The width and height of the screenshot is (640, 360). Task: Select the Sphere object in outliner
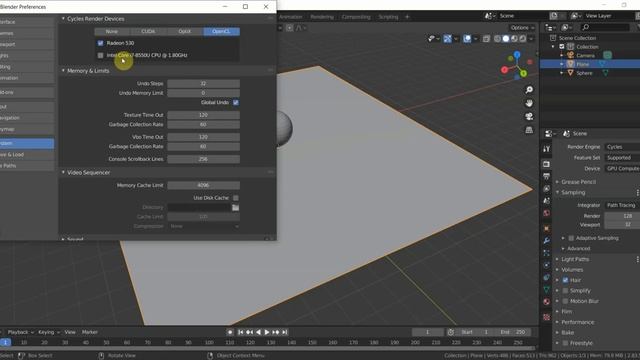584,73
